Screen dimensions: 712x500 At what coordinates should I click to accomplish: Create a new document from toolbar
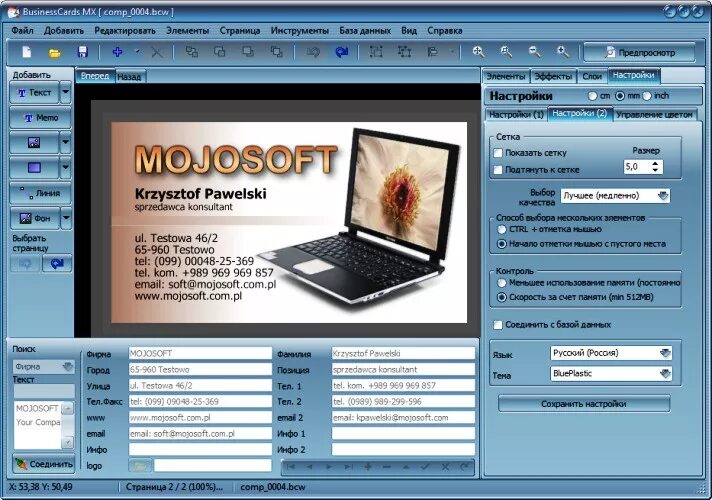point(27,52)
